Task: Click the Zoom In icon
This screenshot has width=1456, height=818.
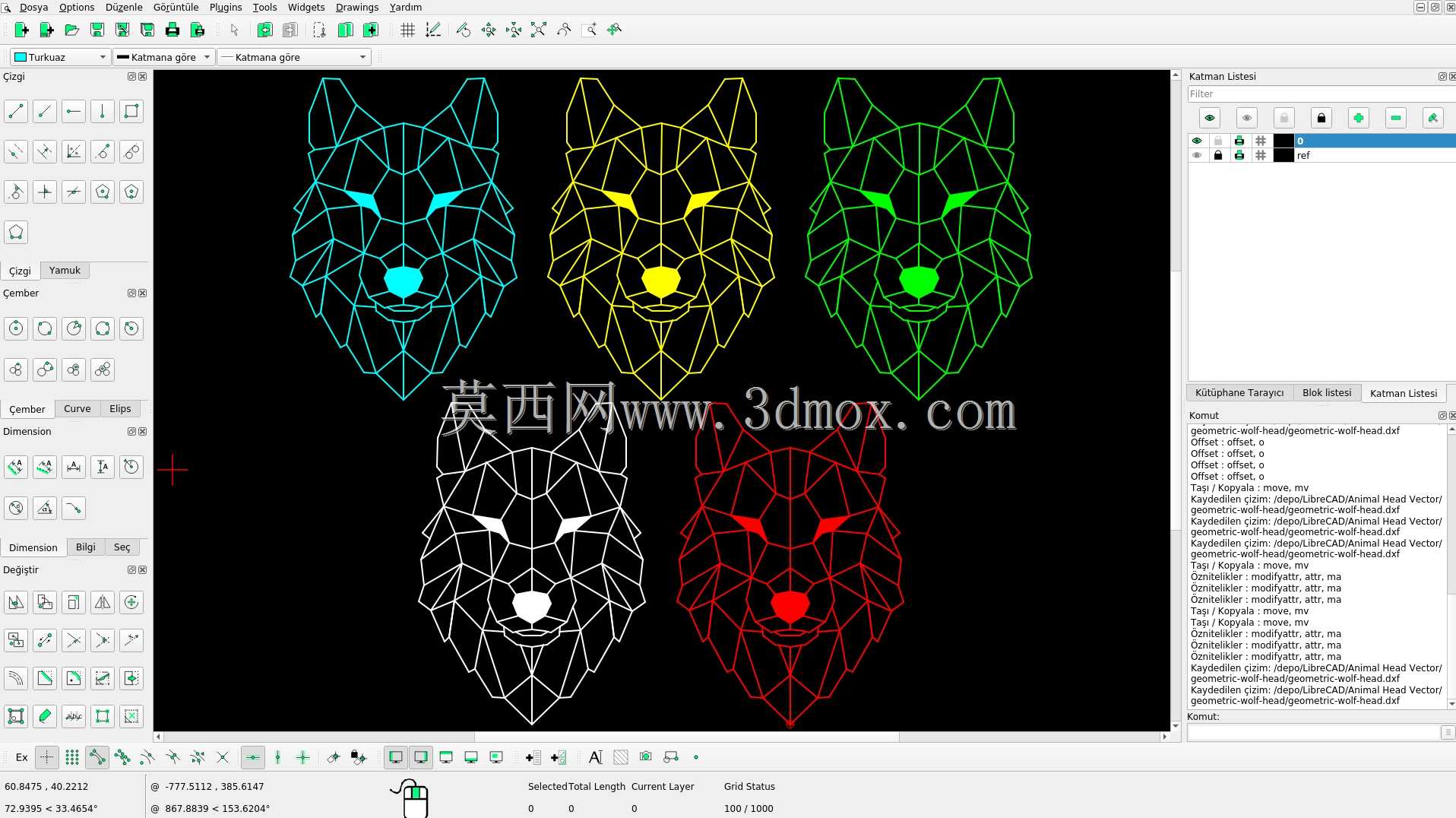Action: point(488,30)
